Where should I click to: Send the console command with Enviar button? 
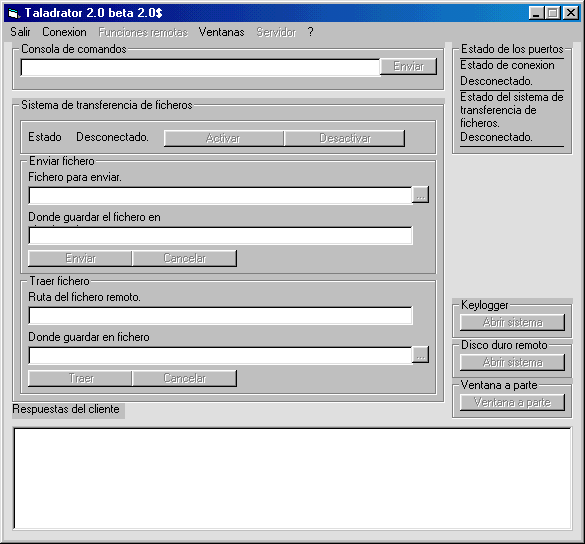click(409, 66)
